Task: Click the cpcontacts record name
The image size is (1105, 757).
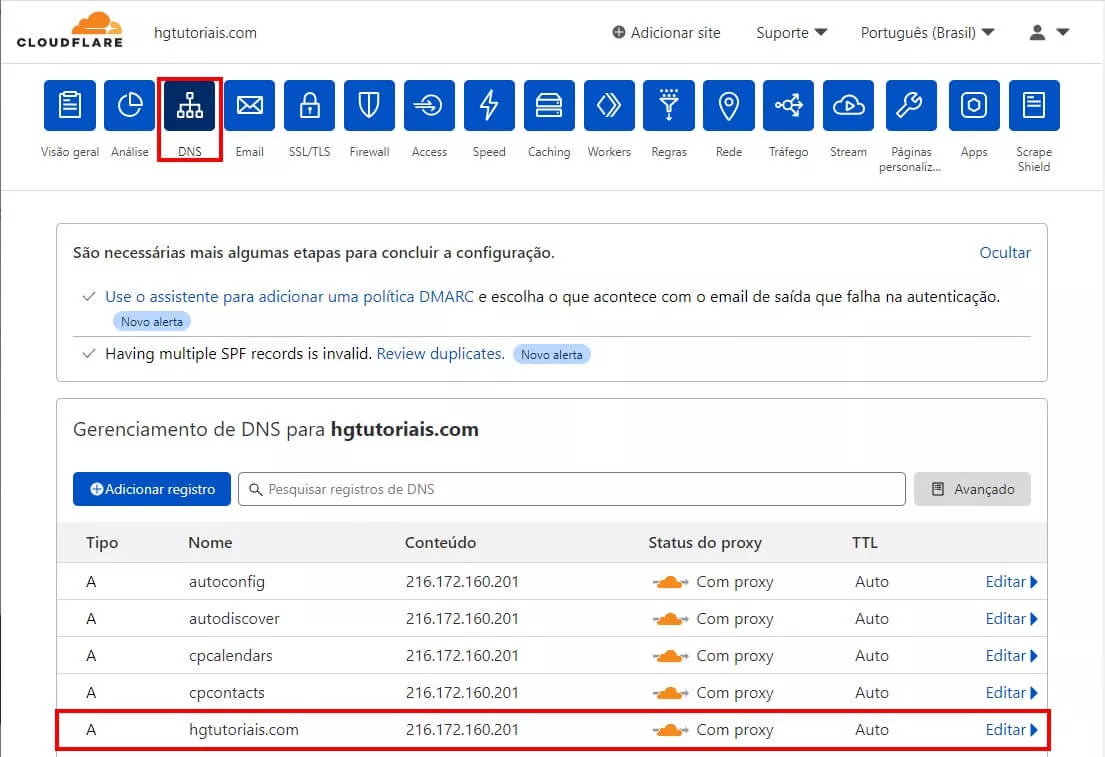Action: click(226, 692)
